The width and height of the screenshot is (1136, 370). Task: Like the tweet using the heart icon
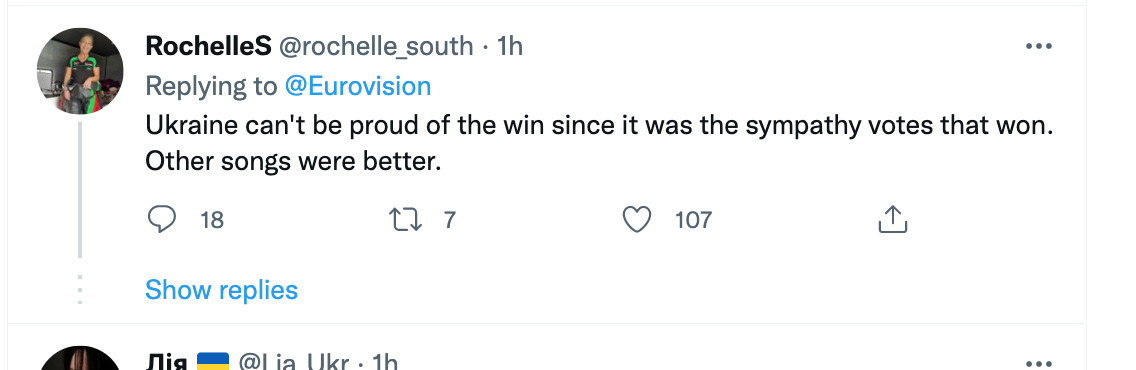click(637, 219)
